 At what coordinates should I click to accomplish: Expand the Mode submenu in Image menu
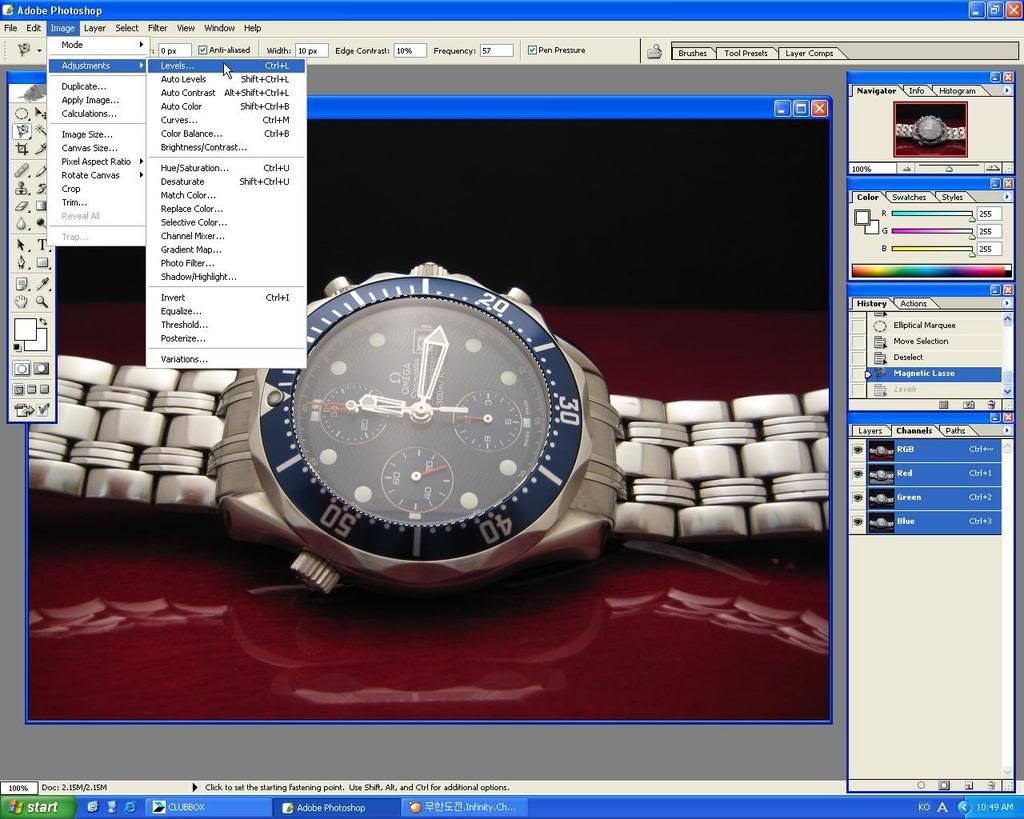(96, 44)
